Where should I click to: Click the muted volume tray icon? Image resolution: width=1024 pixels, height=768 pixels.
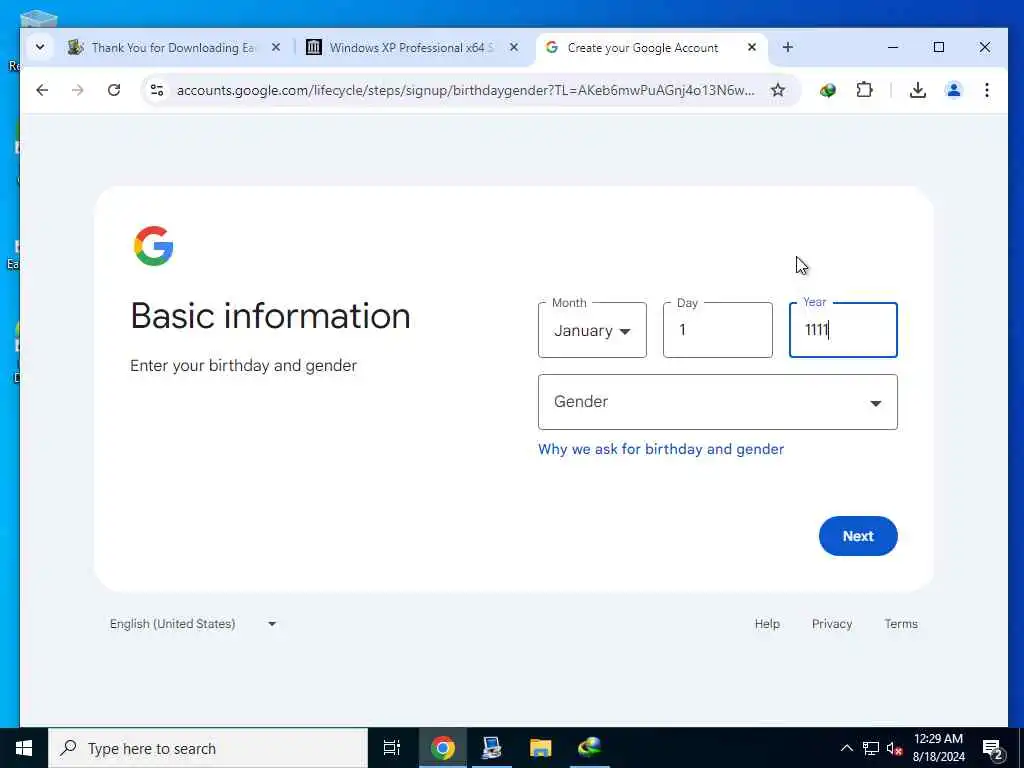pyautogui.click(x=894, y=748)
